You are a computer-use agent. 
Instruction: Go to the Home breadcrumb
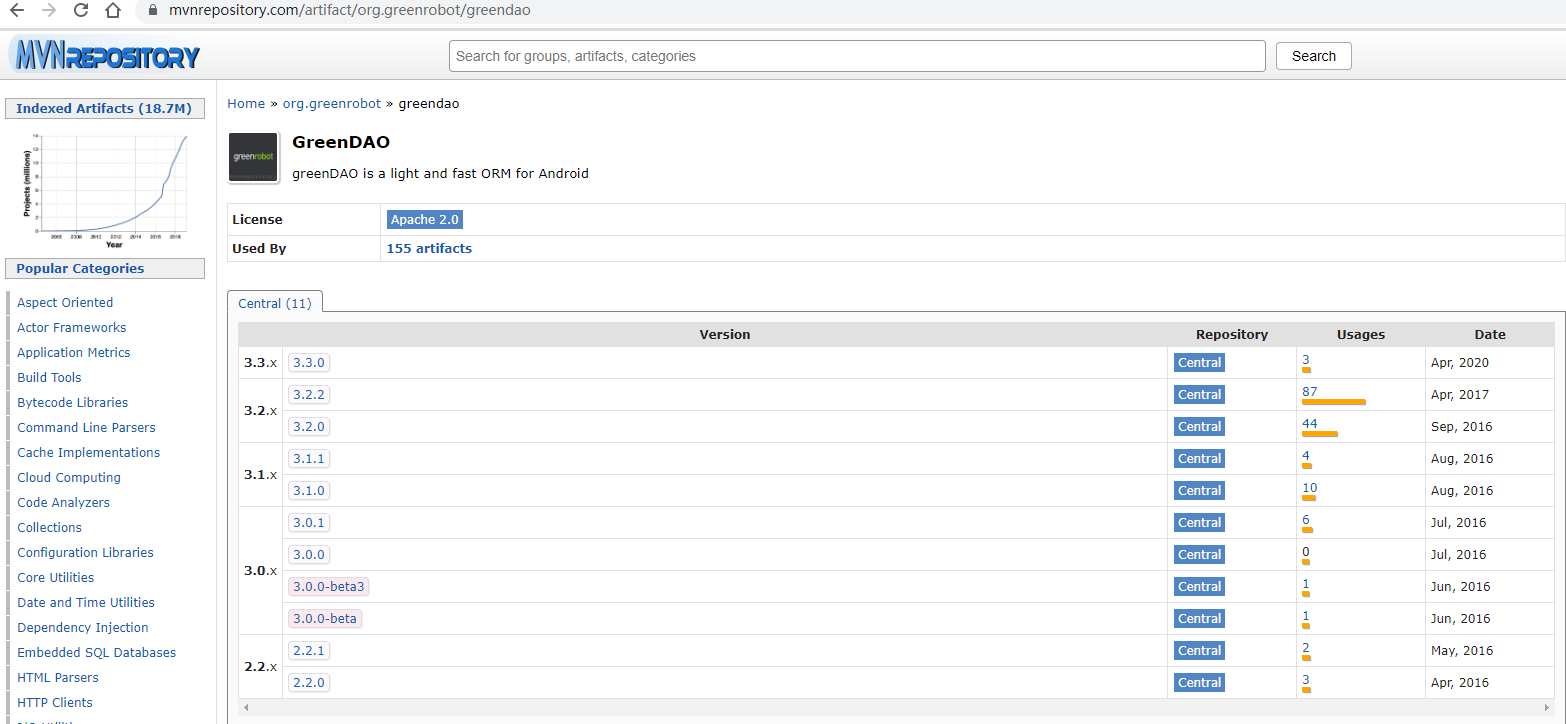246,104
